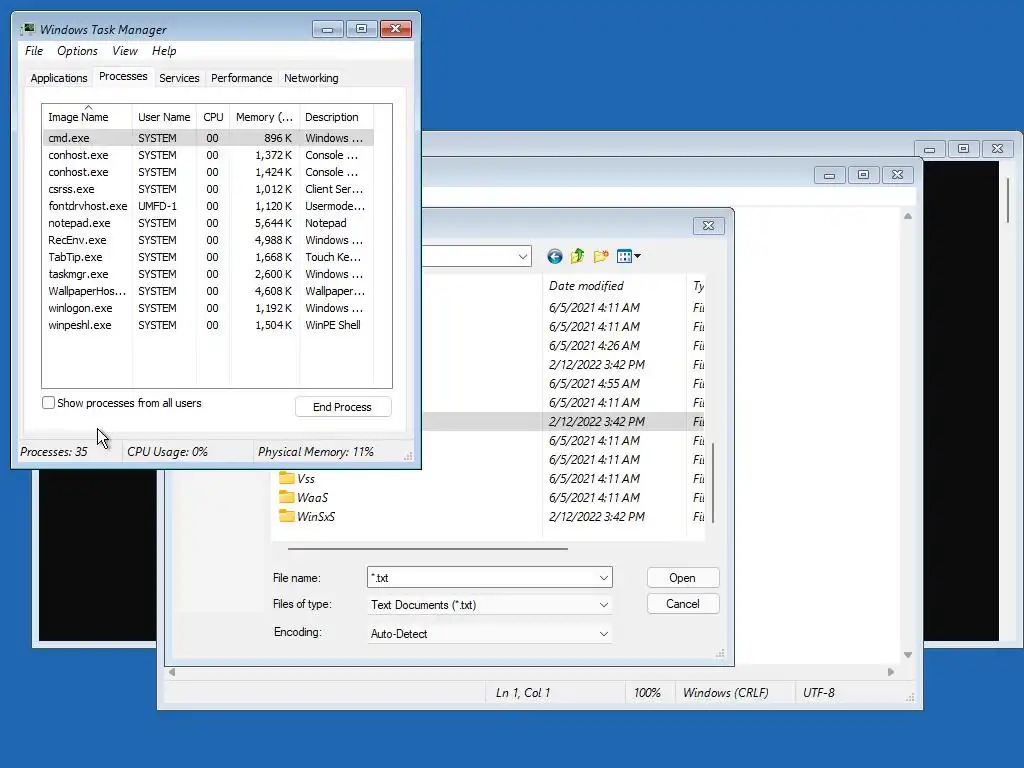Click 100% zoom in Notepad status bar

647,693
